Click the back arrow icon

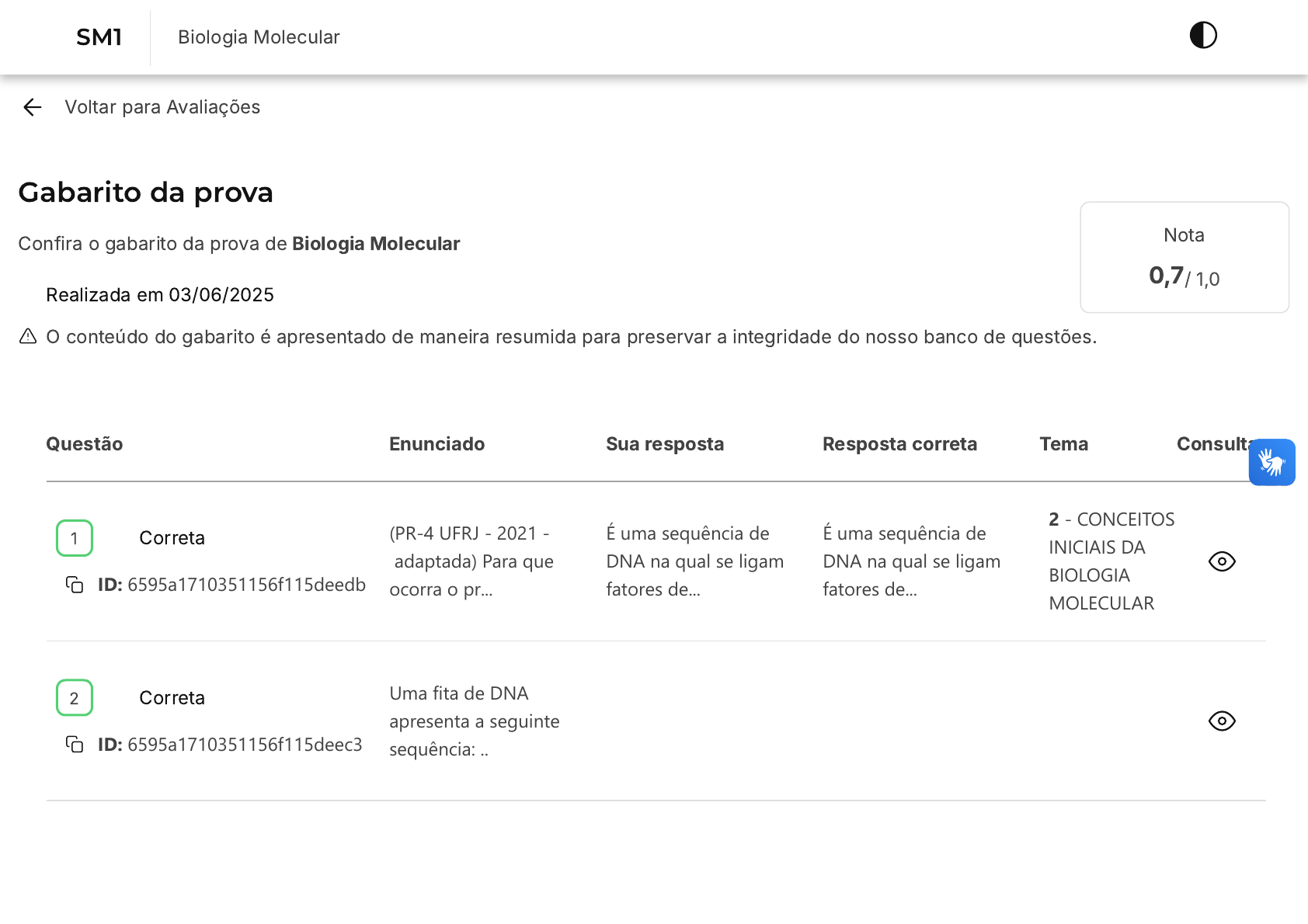[x=32, y=107]
